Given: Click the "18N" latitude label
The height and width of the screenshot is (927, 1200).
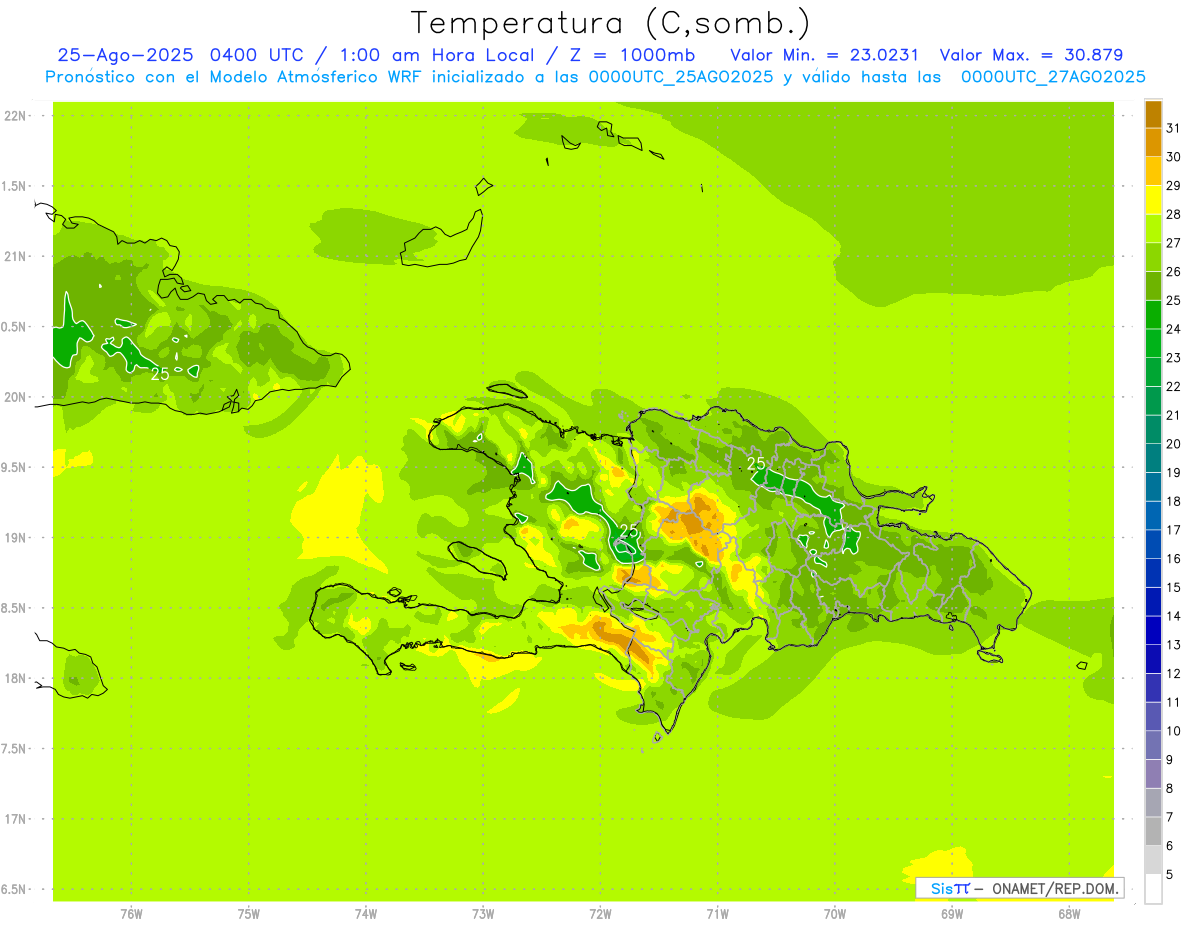Looking at the screenshot, I should (x=15, y=679).
